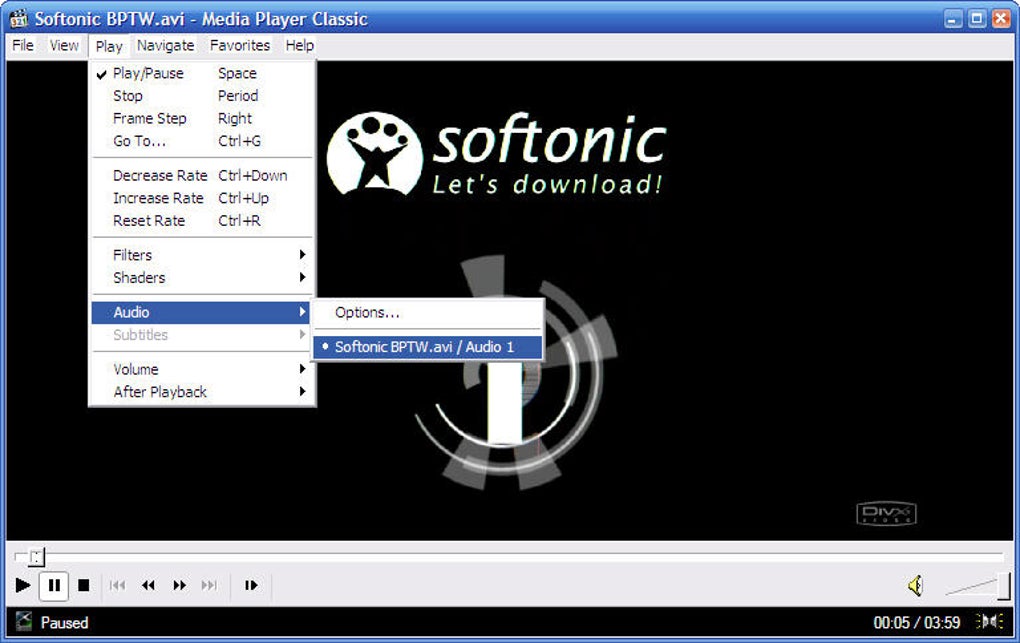The width and height of the screenshot is (1020, 643).
Task: Click the rewind (decrease speed) icon
Action: click(148, 585)
